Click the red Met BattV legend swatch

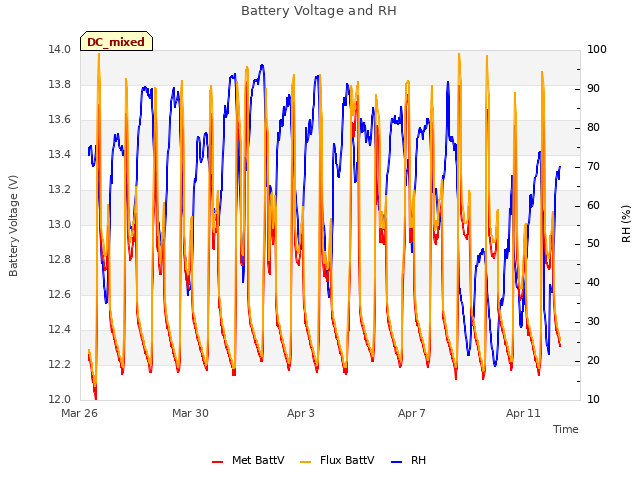click(218, 462)
